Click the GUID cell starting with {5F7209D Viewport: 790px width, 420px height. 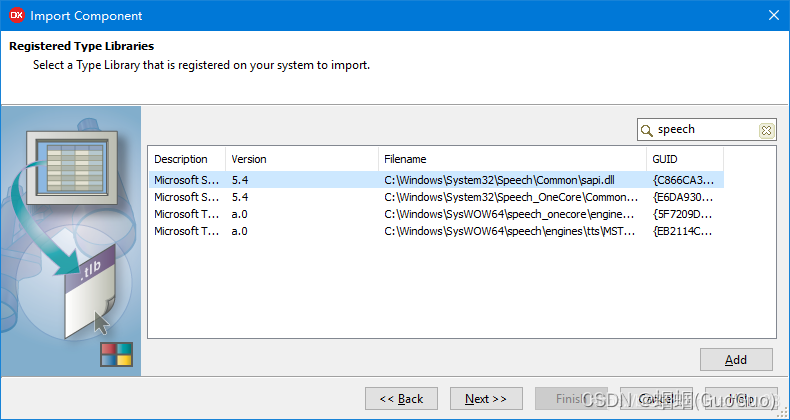[x=683, y=214]
